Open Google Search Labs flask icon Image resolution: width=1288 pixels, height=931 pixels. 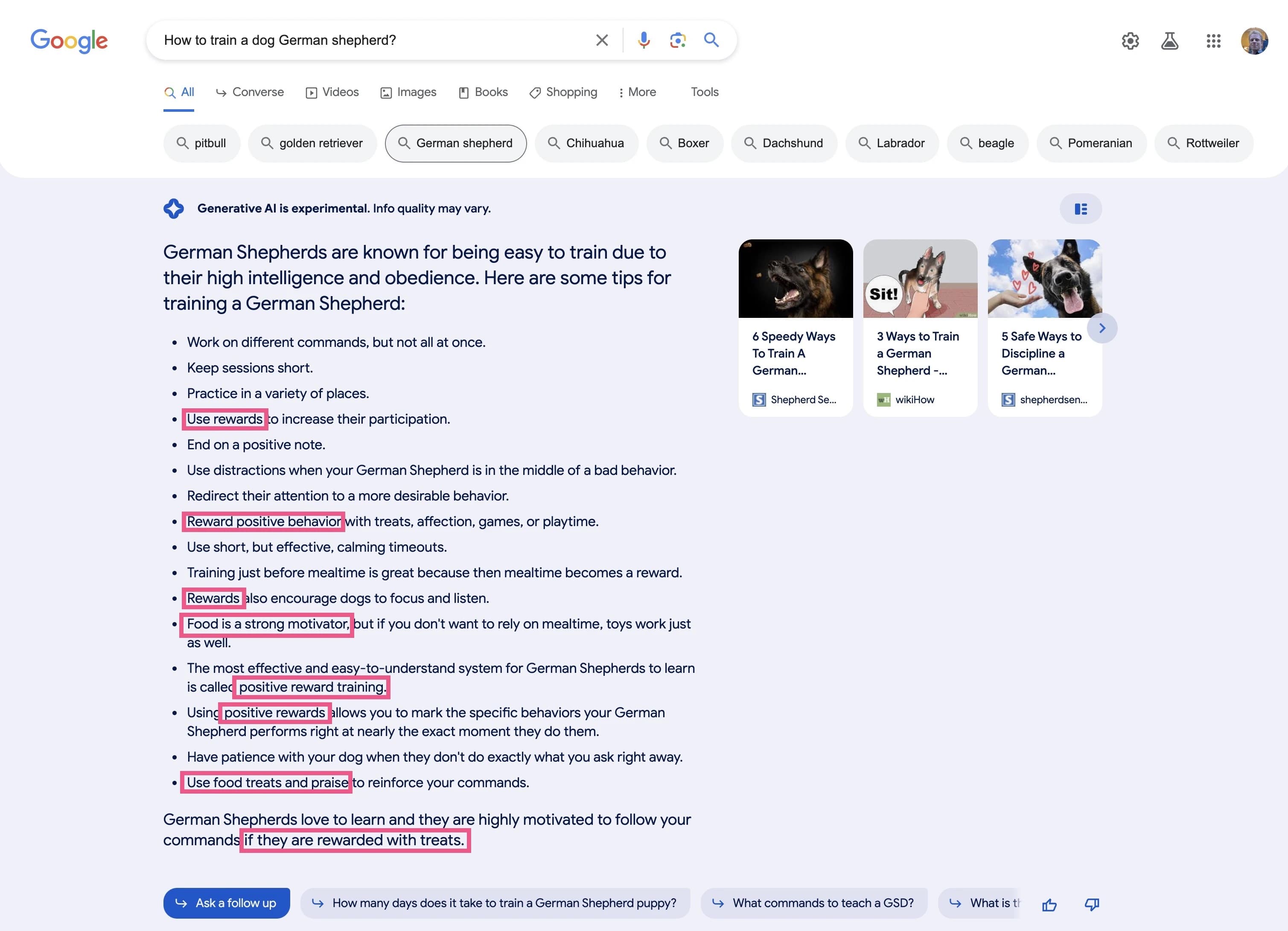[1170, 40]
